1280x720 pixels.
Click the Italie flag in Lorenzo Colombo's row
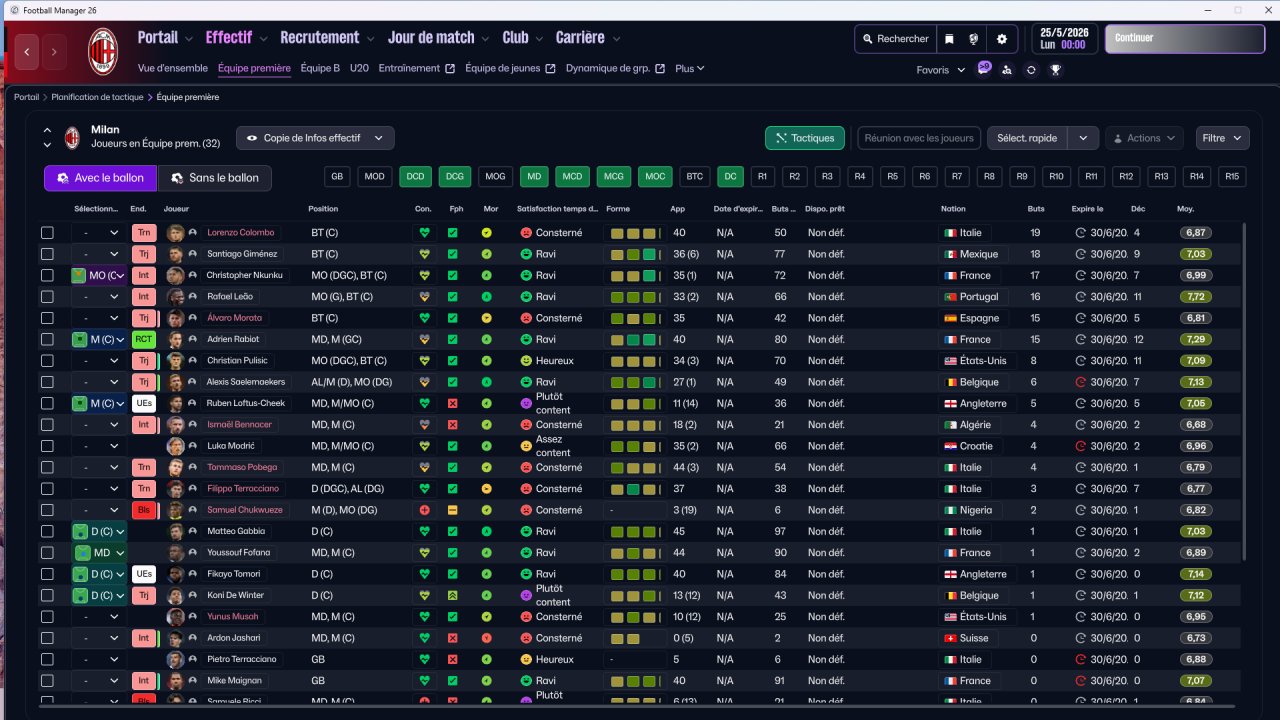click(950, 233)
